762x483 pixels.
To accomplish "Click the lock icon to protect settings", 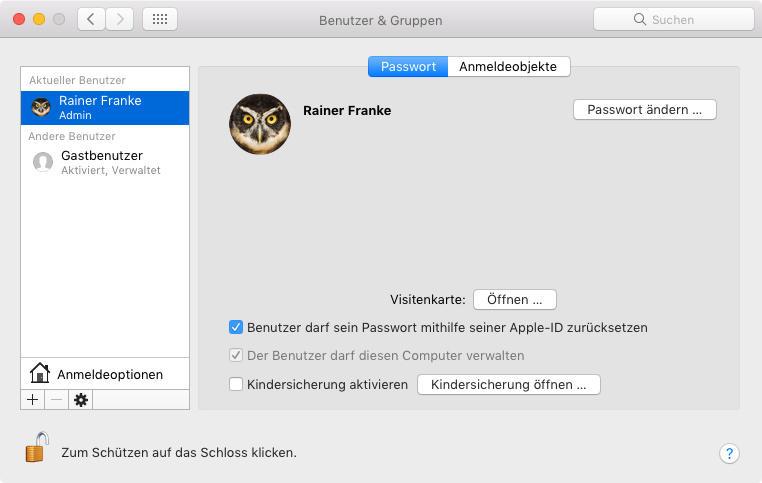I will tap(37, 447).
